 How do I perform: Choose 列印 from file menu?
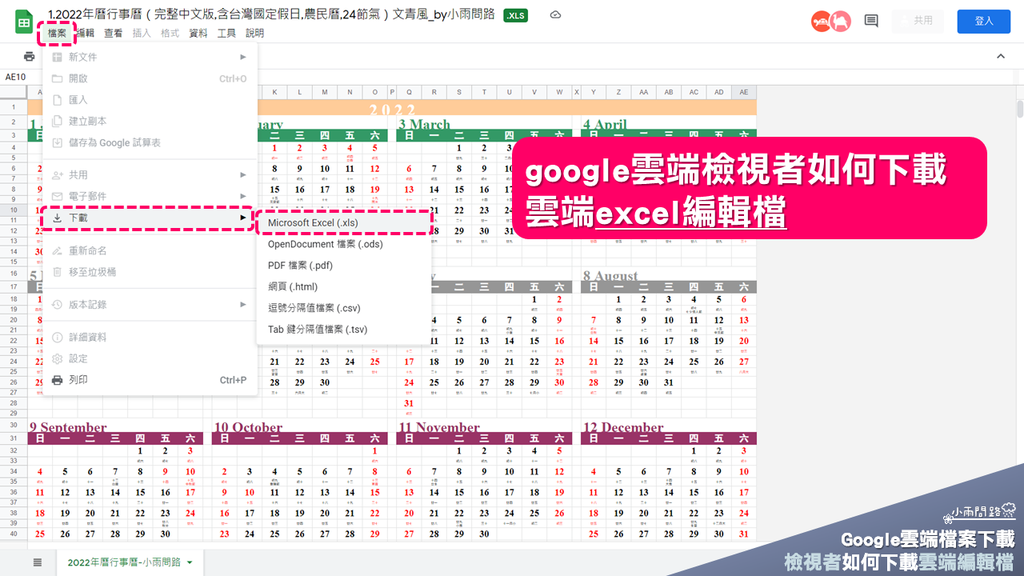coord(150,380)
